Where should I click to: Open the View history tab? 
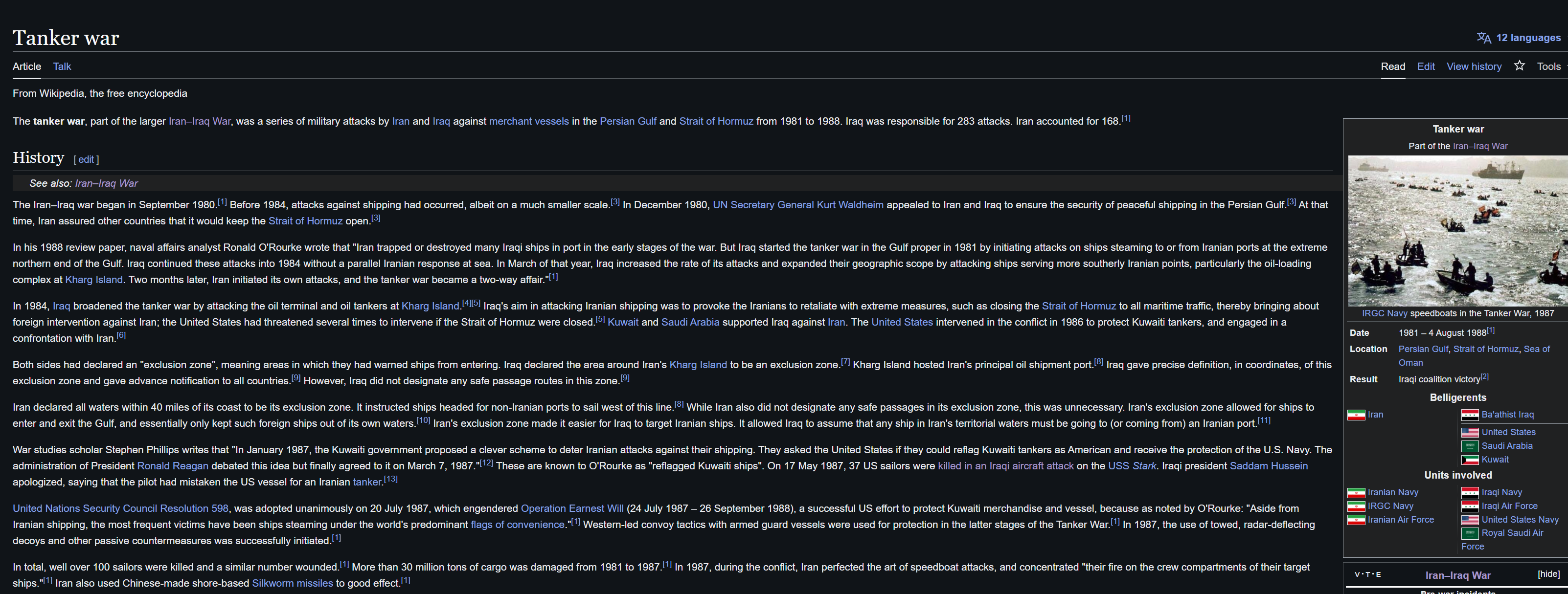pos(1473,66)
